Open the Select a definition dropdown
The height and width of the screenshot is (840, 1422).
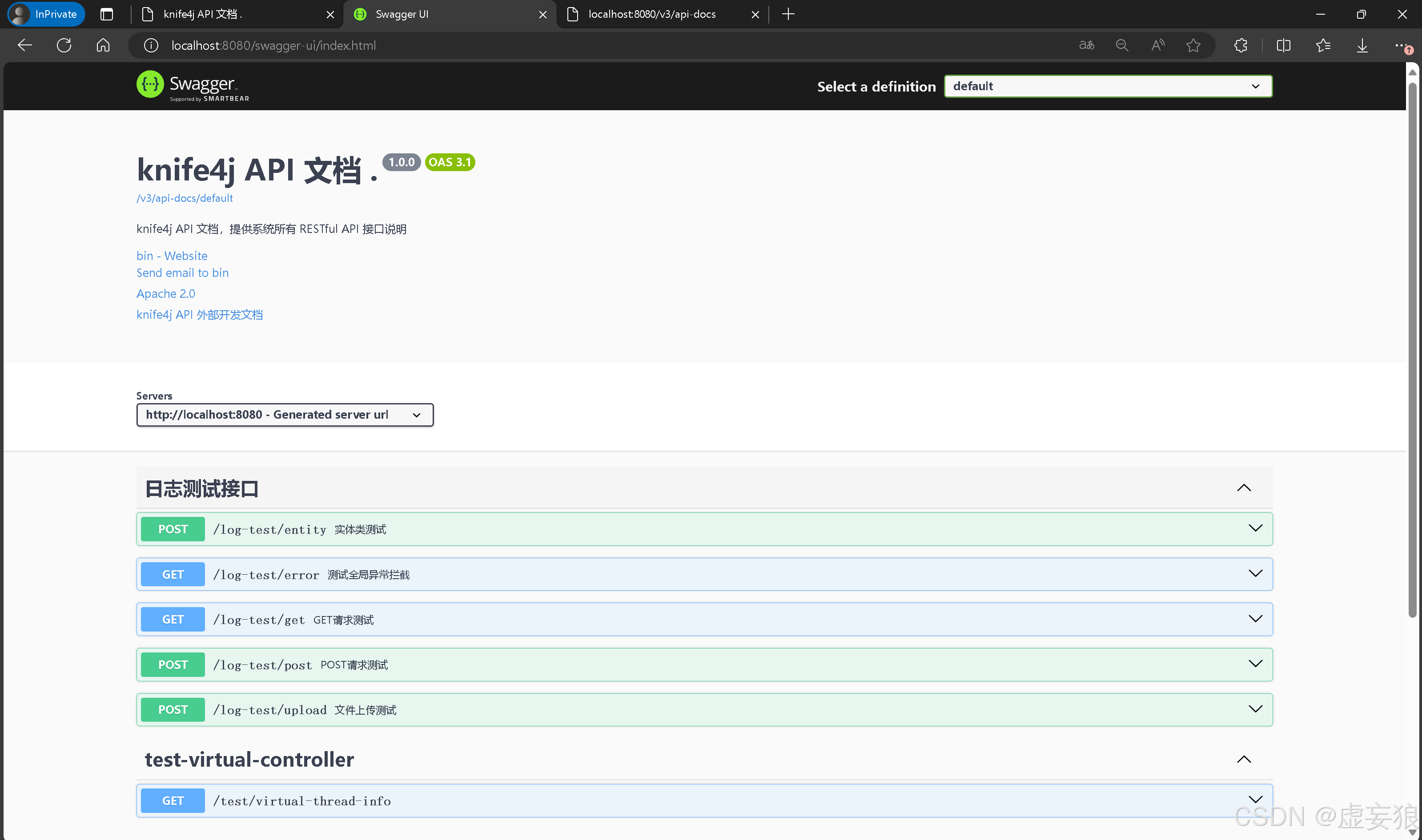(x=1107, y=86)
